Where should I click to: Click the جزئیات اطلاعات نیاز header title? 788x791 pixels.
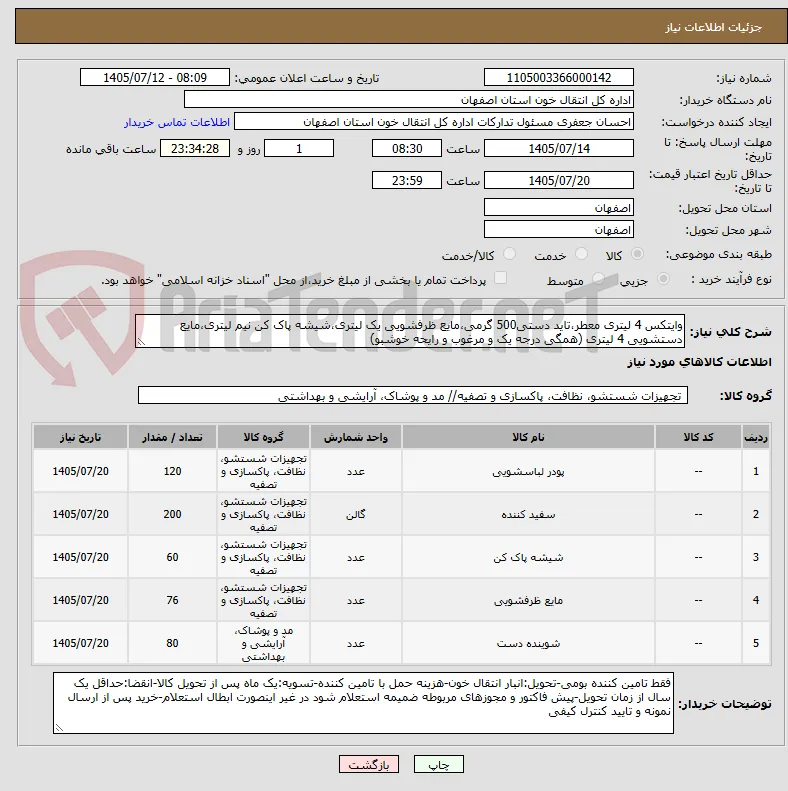coord(713,27)
